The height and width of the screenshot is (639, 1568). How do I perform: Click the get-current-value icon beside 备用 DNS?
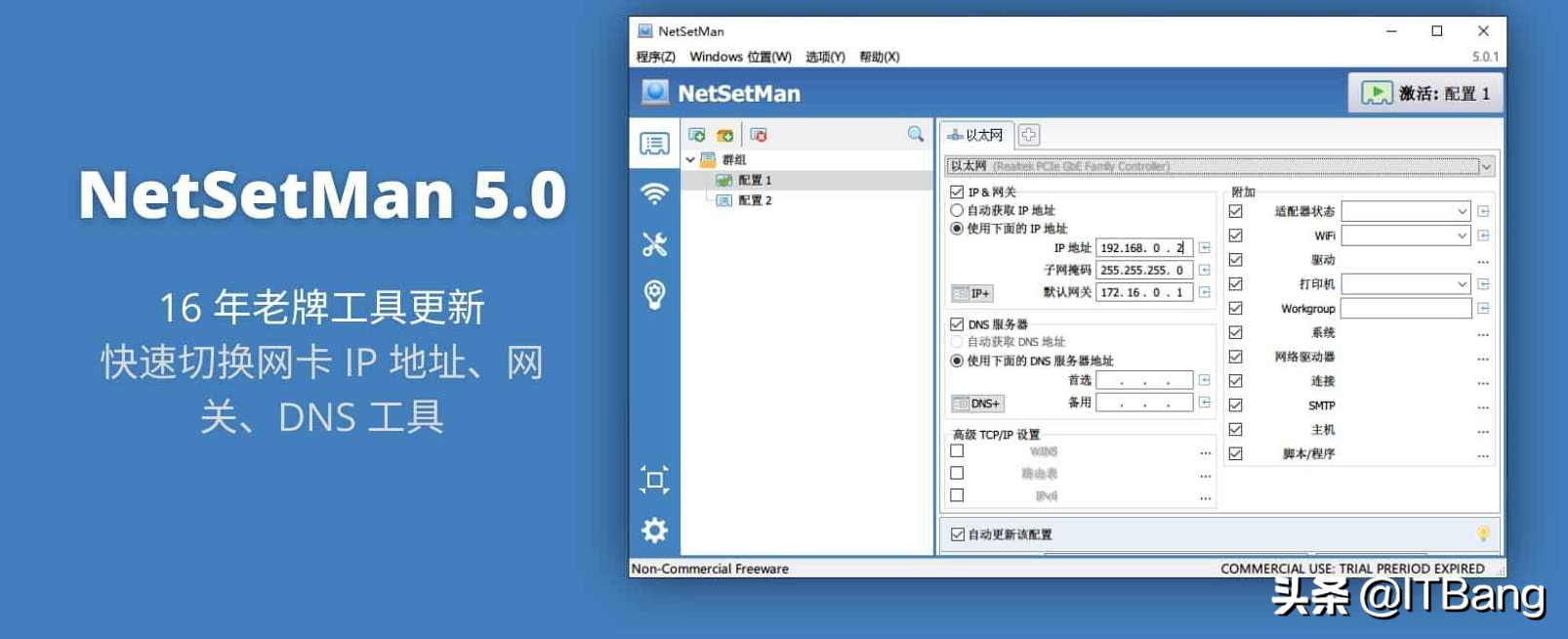pos(1205,403)
